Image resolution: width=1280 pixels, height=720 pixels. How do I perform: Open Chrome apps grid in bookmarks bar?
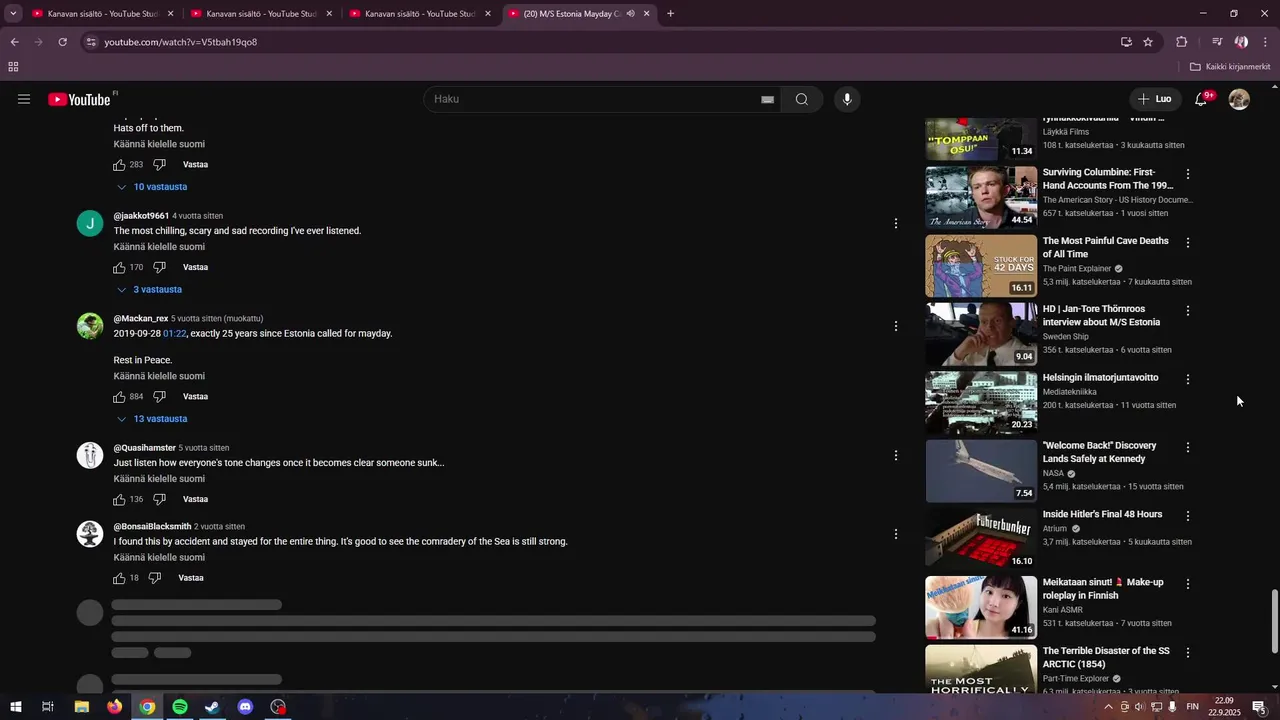(x=13, y=67)
